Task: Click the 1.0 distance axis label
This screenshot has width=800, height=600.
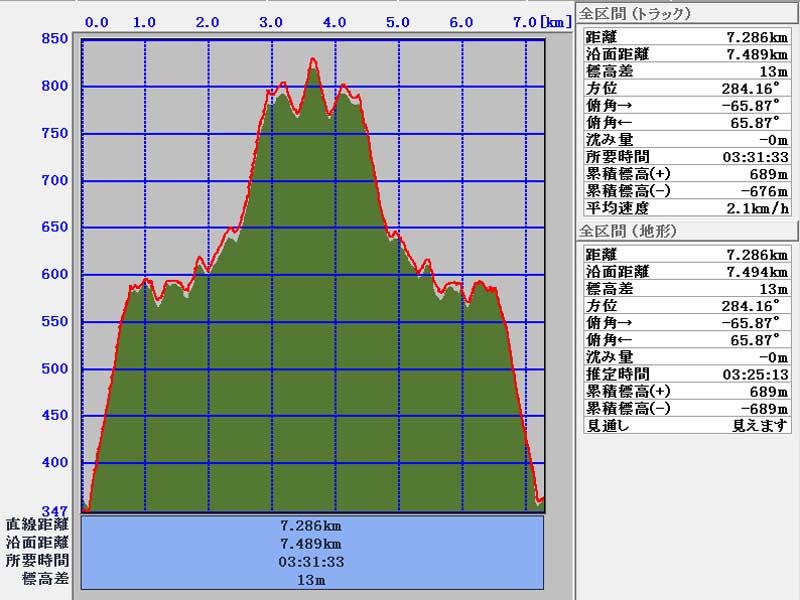Action: (x=144, y=22)
